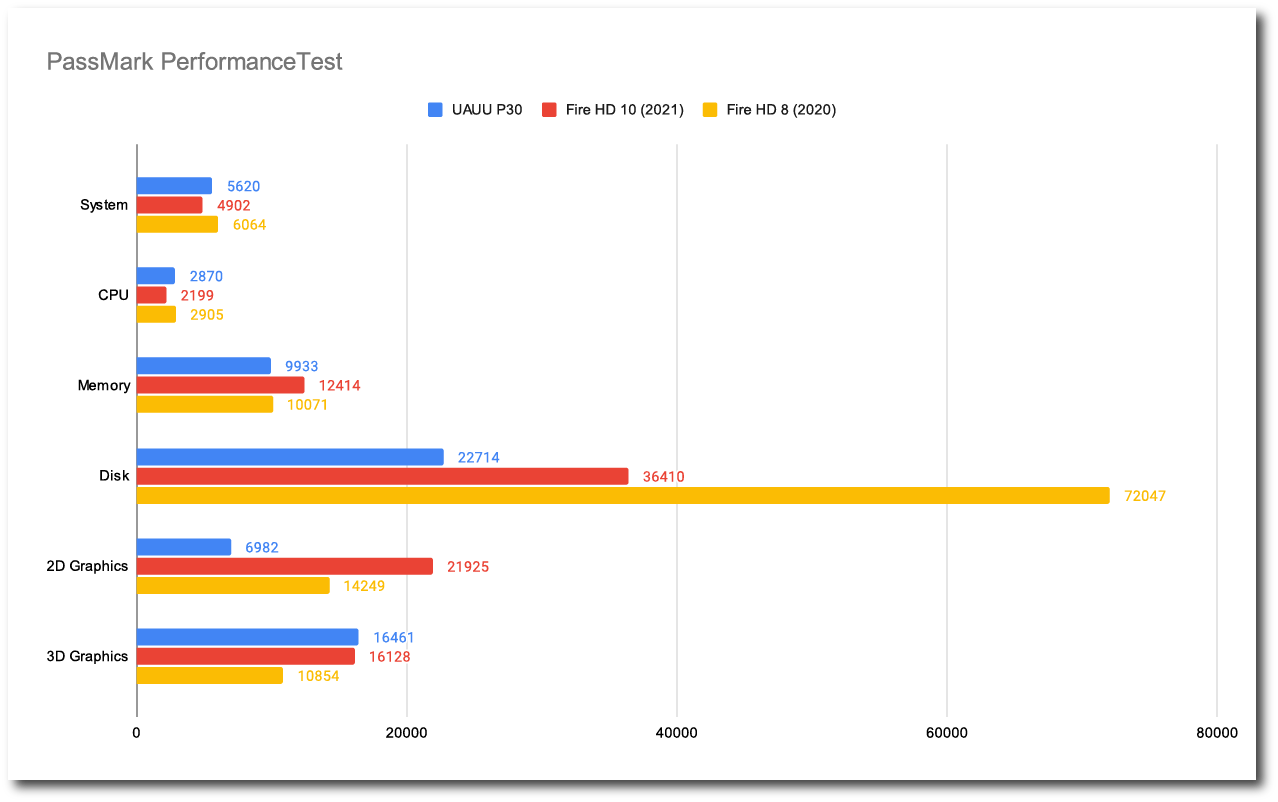Click the 2D Graphics axis label
1278x802 pixels.
click(87, 566)
